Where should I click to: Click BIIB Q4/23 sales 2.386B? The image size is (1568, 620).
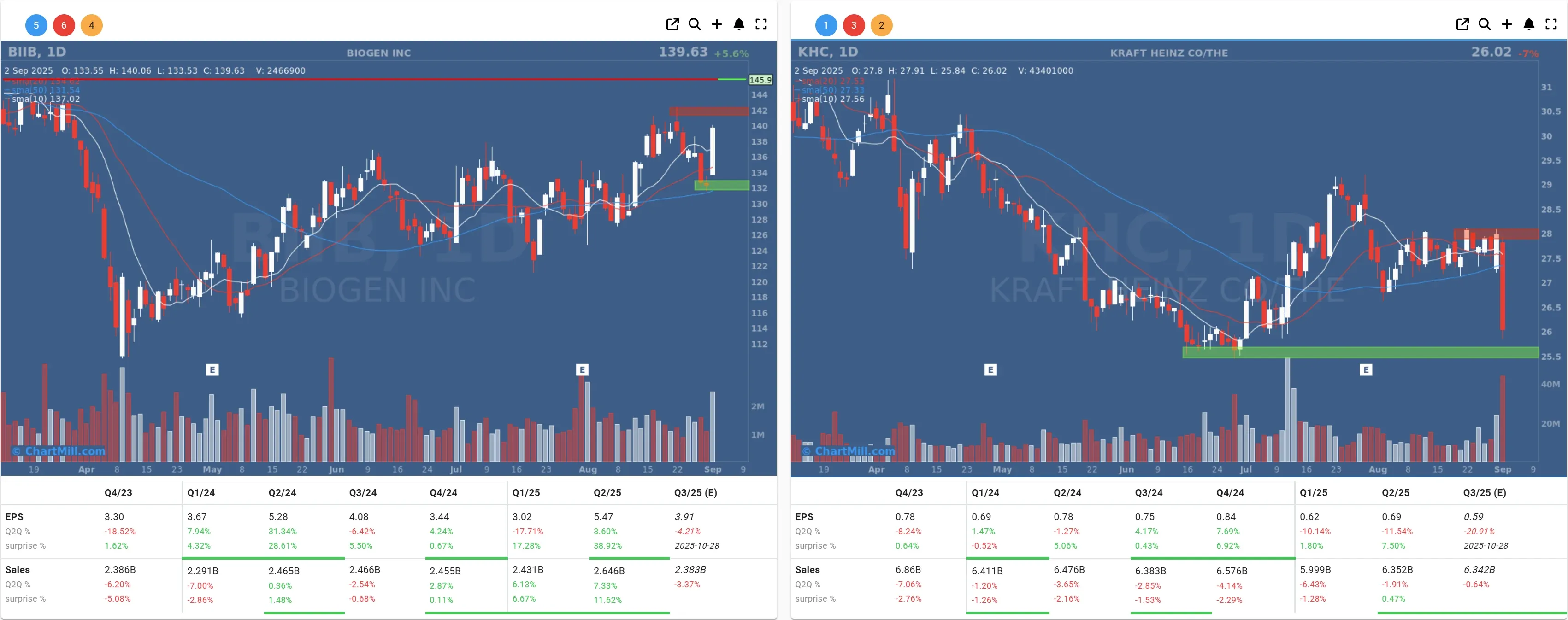(120, 569)
